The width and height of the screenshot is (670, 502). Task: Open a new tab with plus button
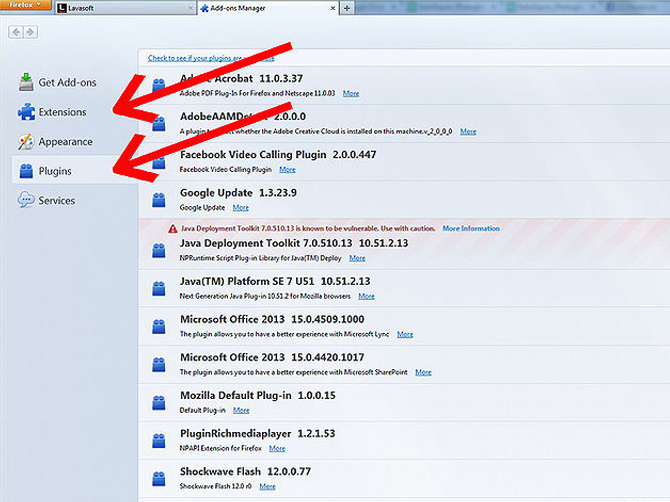coord(347,8)
